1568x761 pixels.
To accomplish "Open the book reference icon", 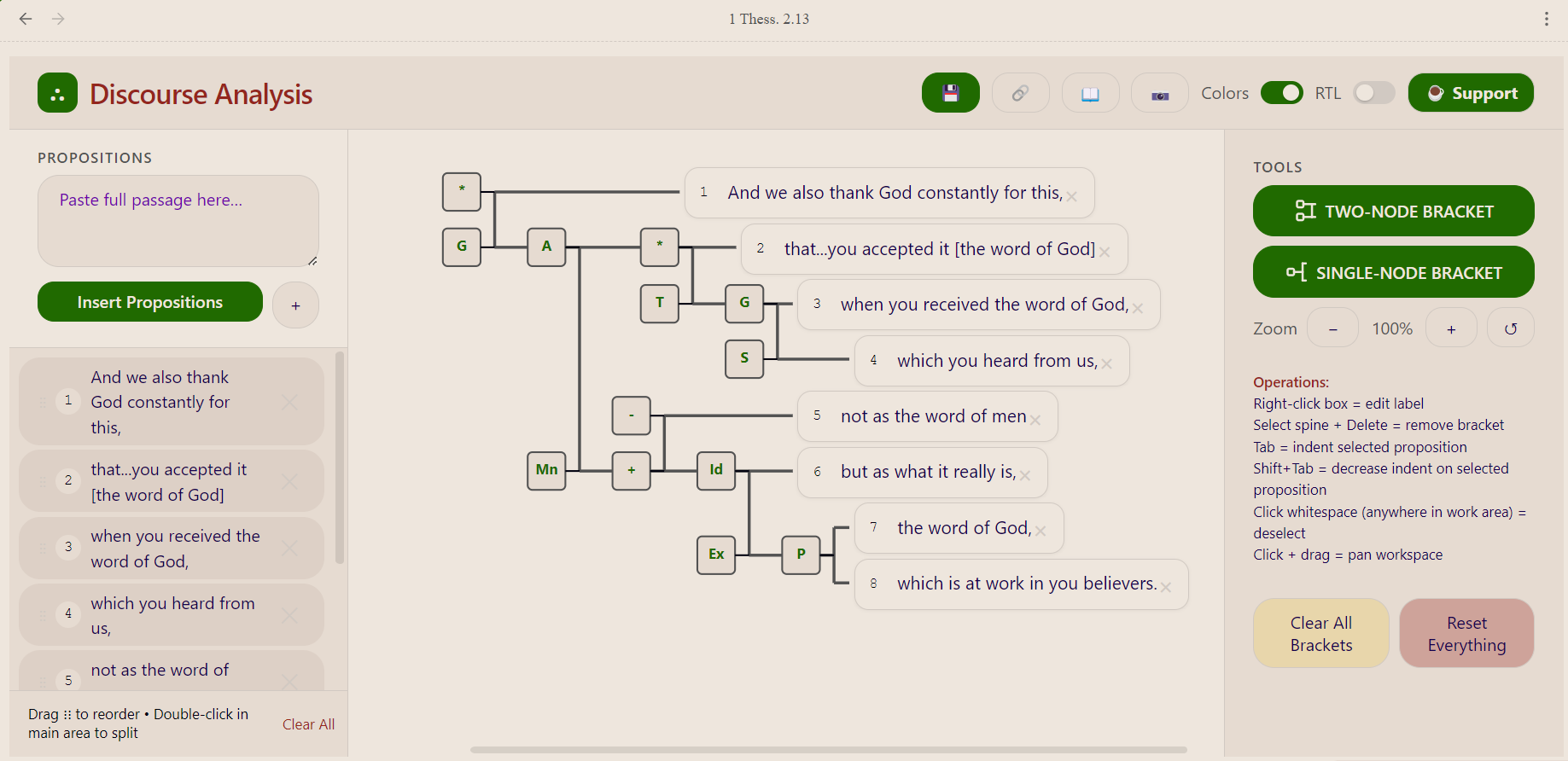I will click(1090, 93).
